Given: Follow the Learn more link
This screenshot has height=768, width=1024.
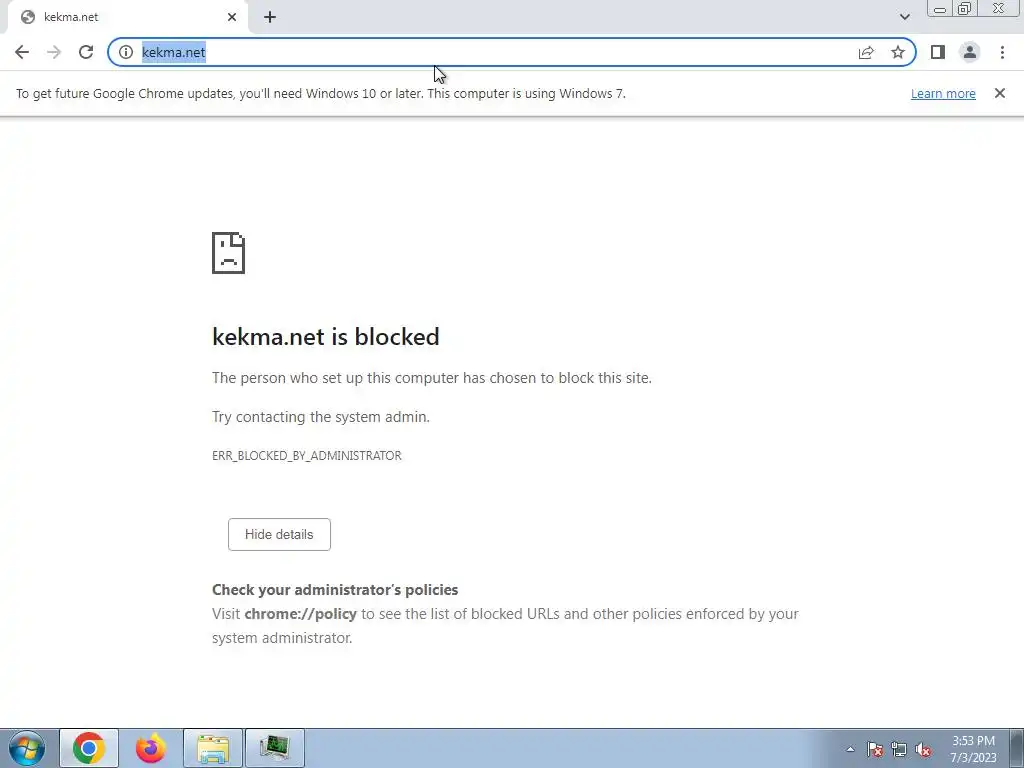Looking at the screenshot, I should tap(943, 93).
